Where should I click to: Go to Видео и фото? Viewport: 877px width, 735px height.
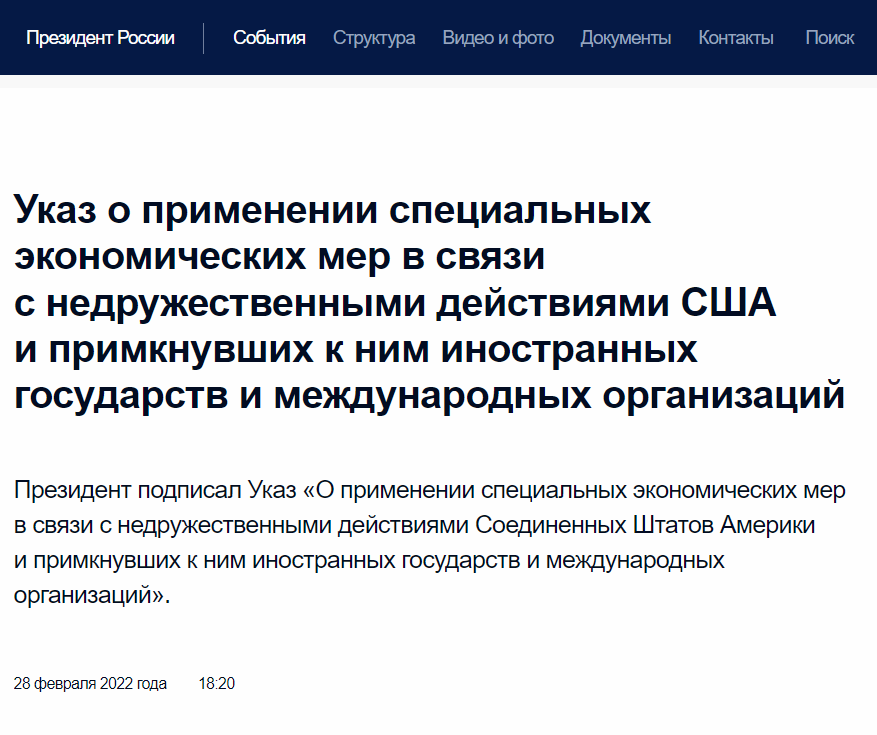coord(498,38)
